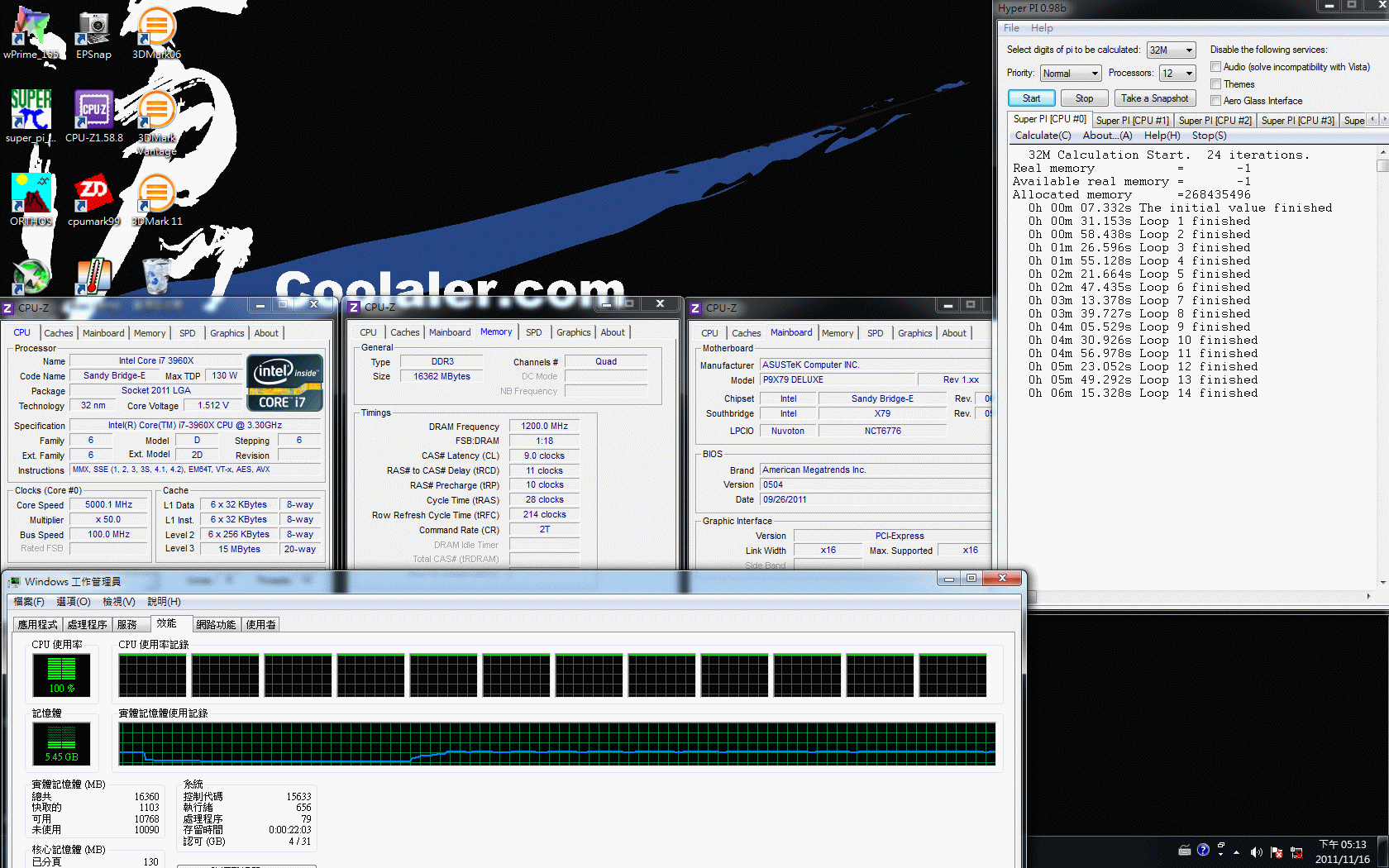Open Stop(S) menu in Super PI
This screenshot has width=1389, height=868.
click(x=1209, y=136)
